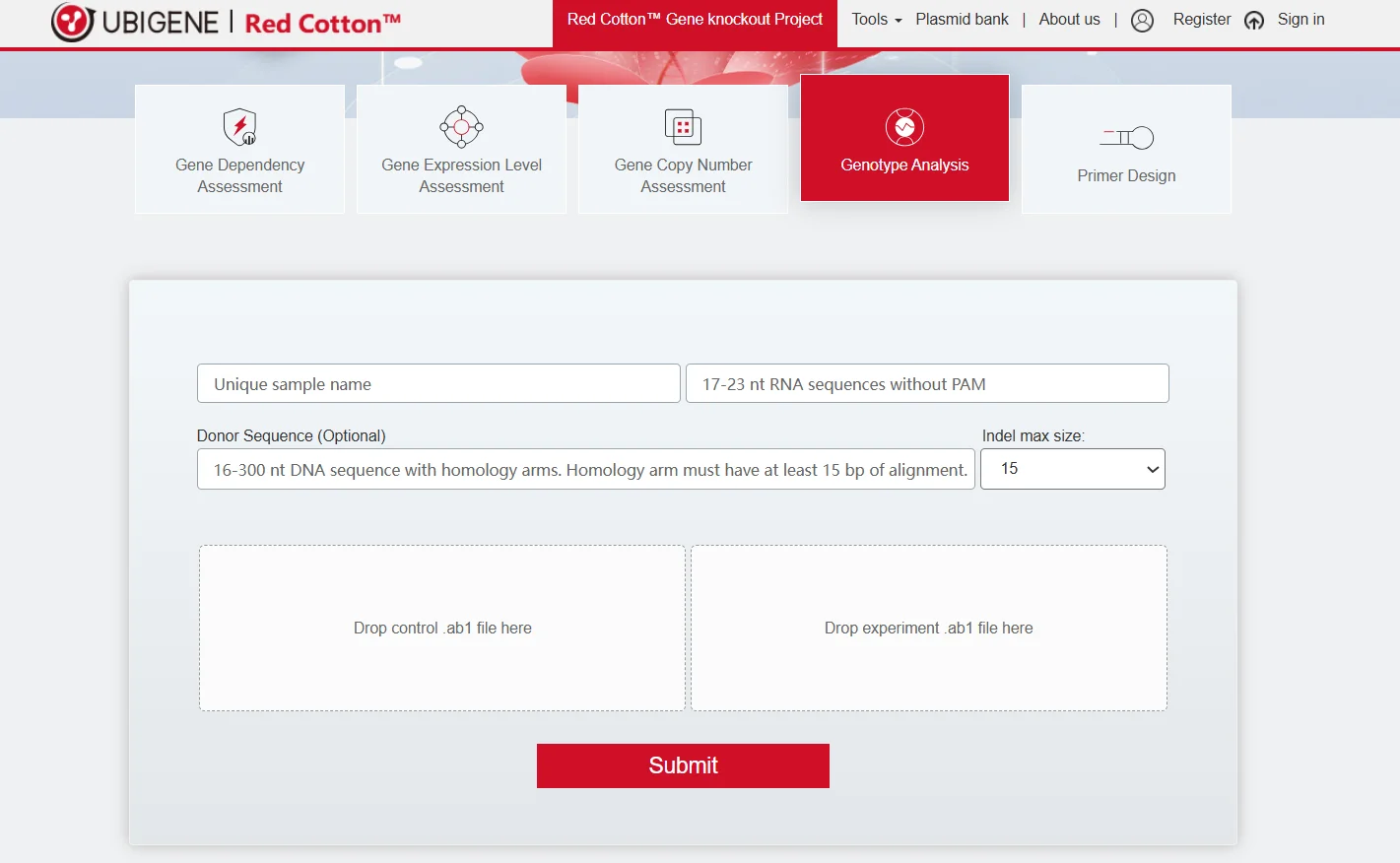The width and height of the screenshot is (1400, 863).
Task: Click the Gene Copy Number document icon
Action: [683, 127]
